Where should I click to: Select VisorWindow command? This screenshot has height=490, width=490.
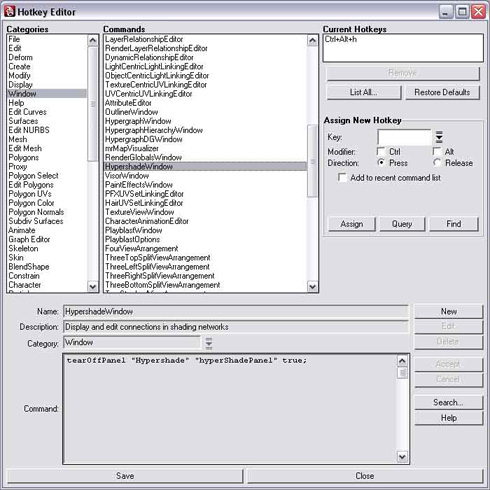coord(205,176)
